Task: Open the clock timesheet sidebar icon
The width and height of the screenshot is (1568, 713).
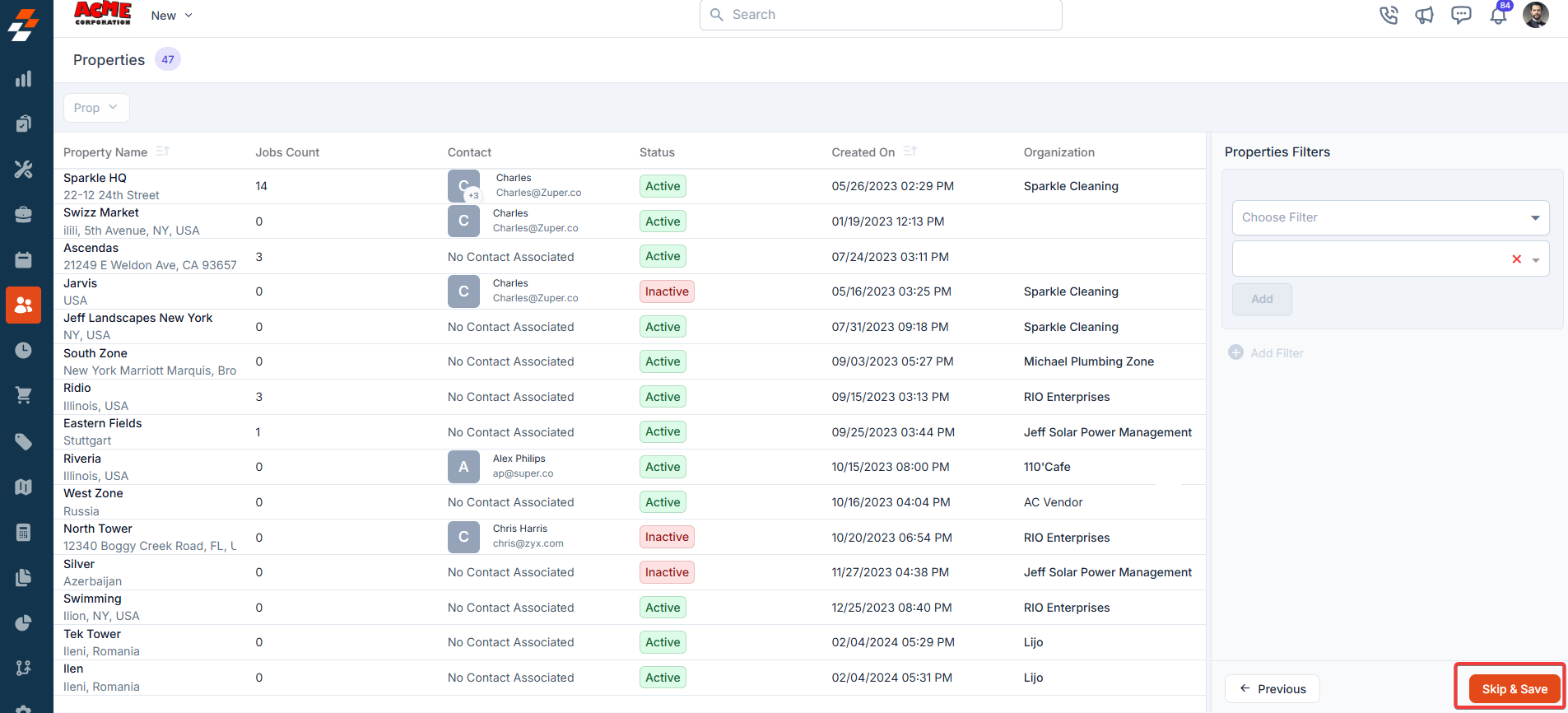Action: [x=23, y=350]
